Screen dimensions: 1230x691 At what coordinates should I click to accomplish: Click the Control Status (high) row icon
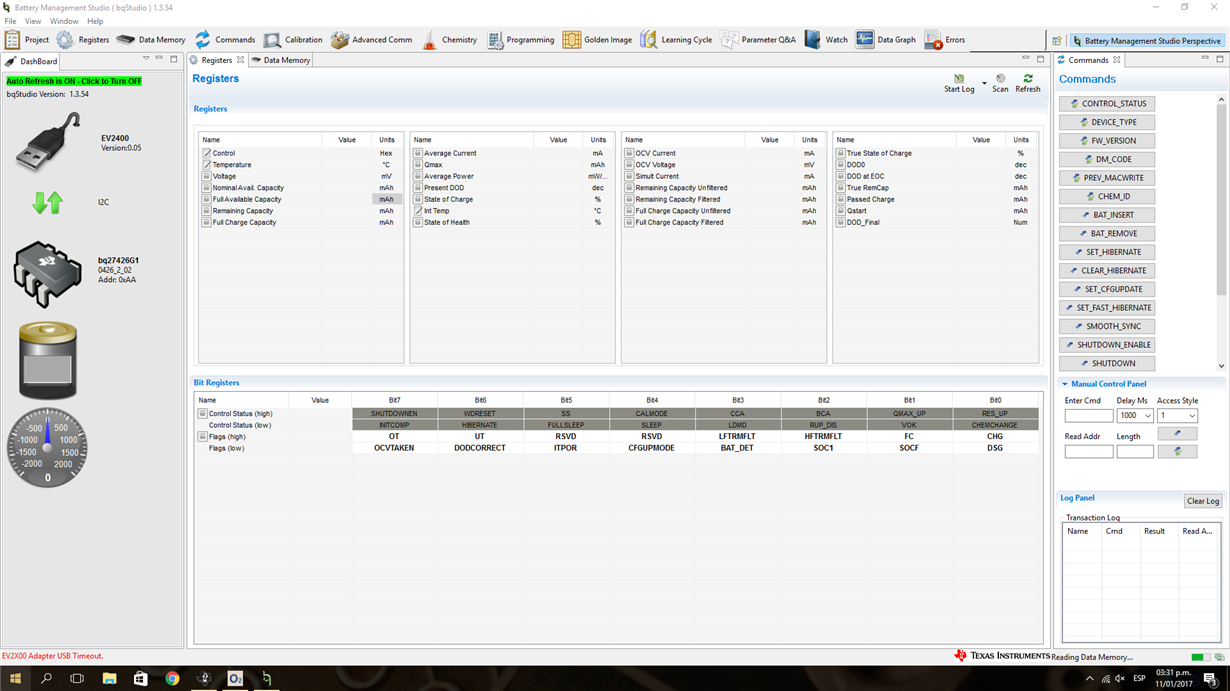(202, 414)
